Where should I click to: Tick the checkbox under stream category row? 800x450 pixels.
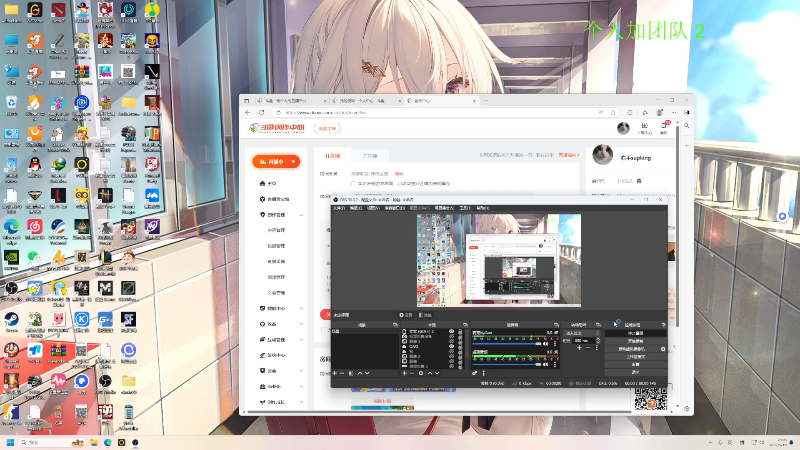(x=353, y=183)
